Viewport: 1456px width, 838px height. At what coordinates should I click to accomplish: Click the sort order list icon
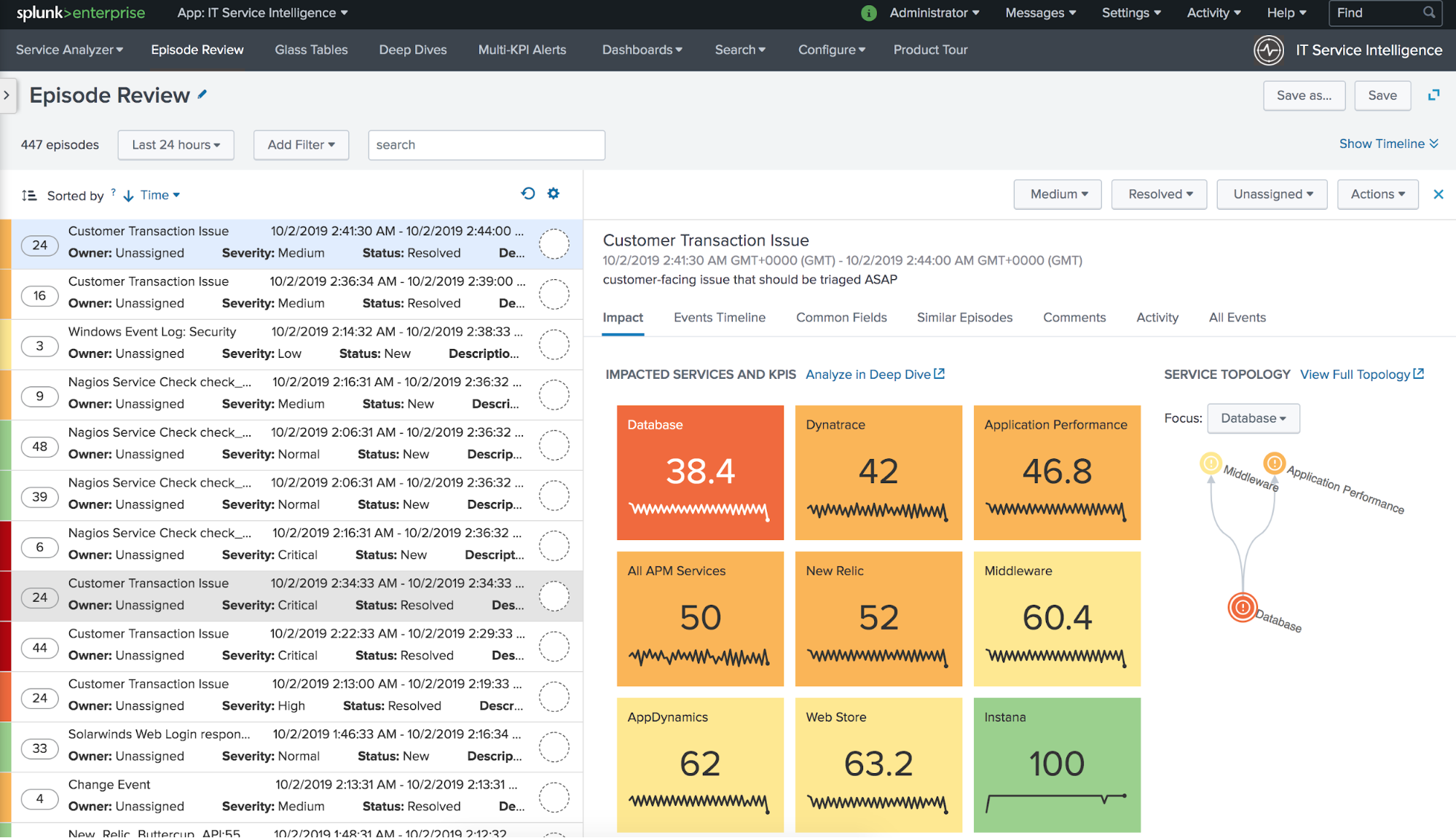coord(29,195)
